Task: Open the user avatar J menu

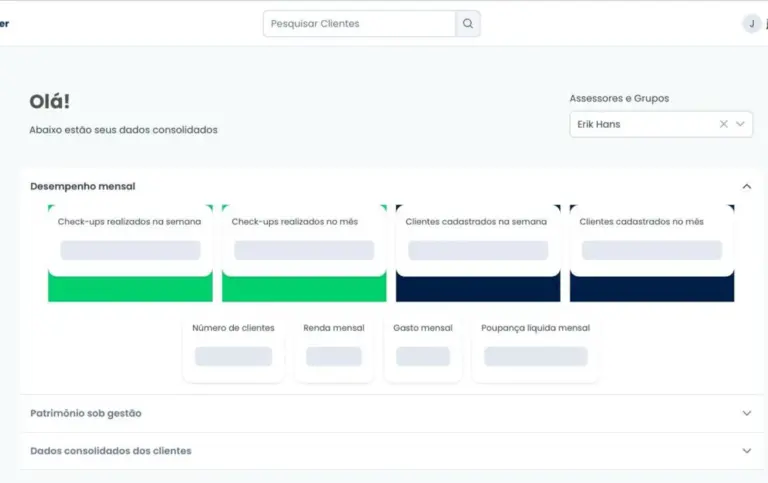Action: pyautogui.click(x=751, y=24)
